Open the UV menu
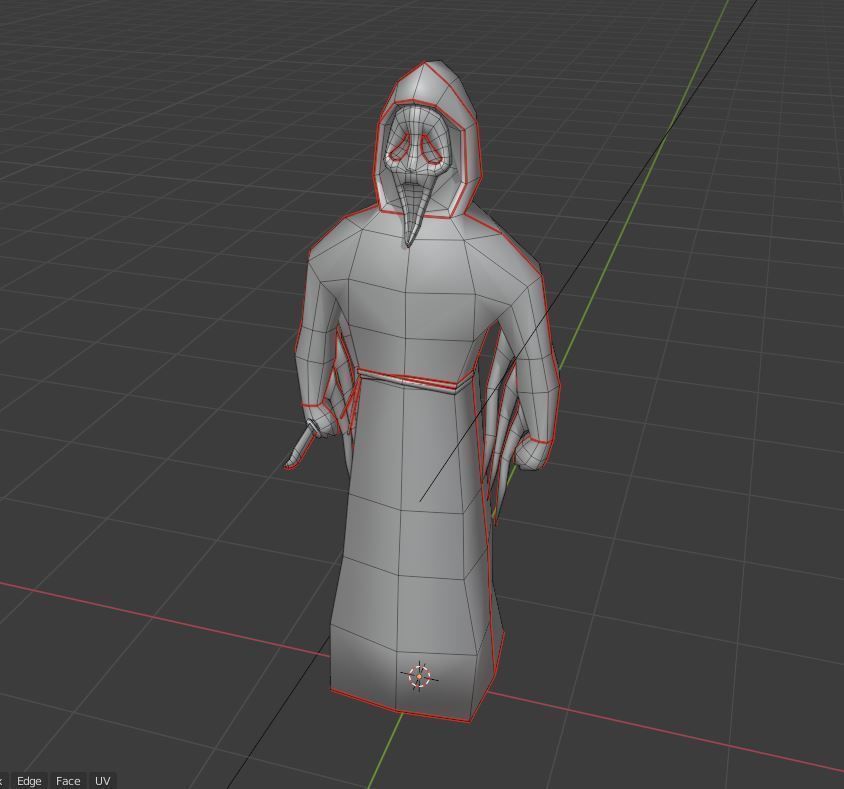 (x=102, y=781)
